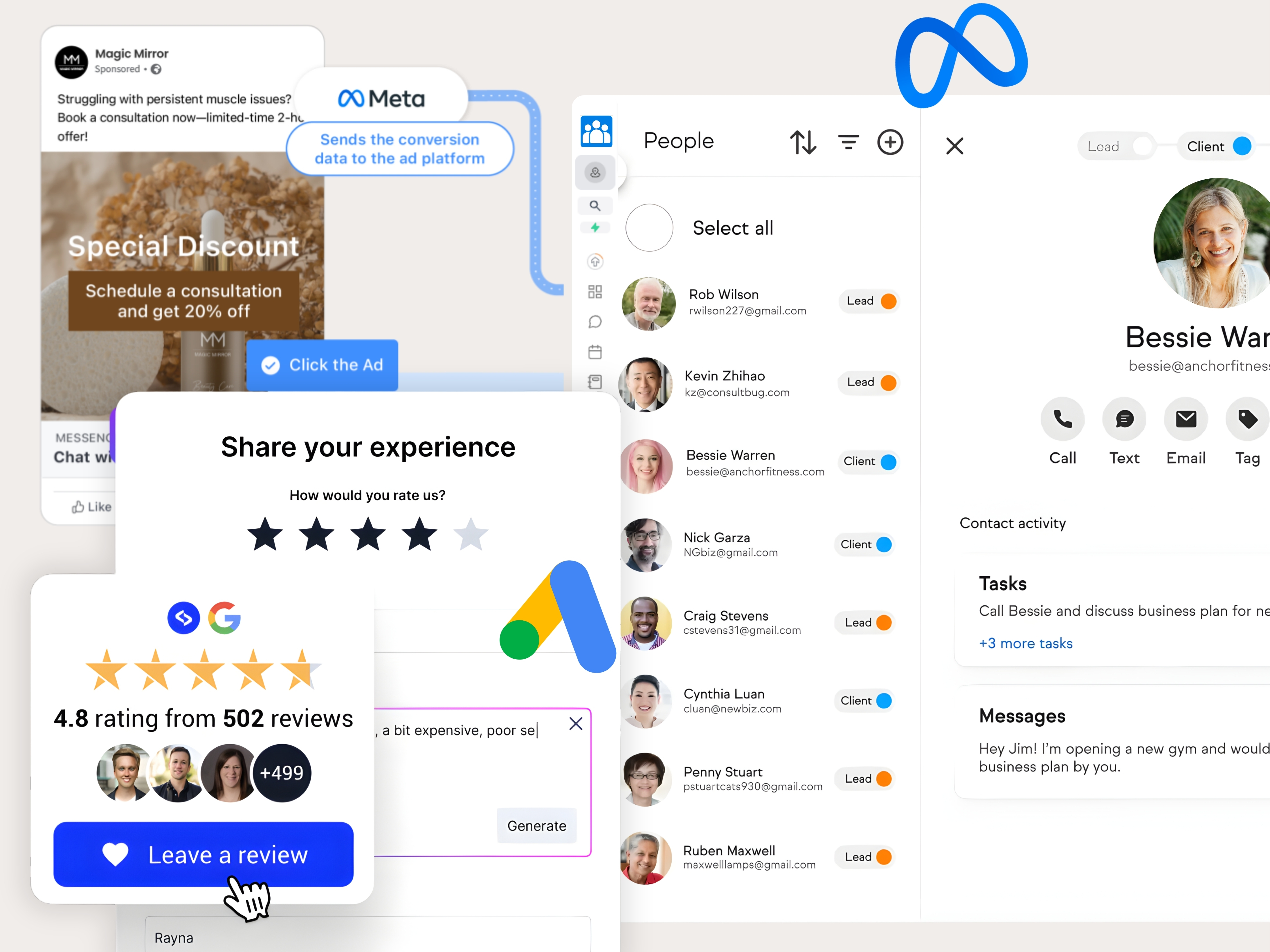
Task: Expand the +3 more tasks link
Action: 1025,643
